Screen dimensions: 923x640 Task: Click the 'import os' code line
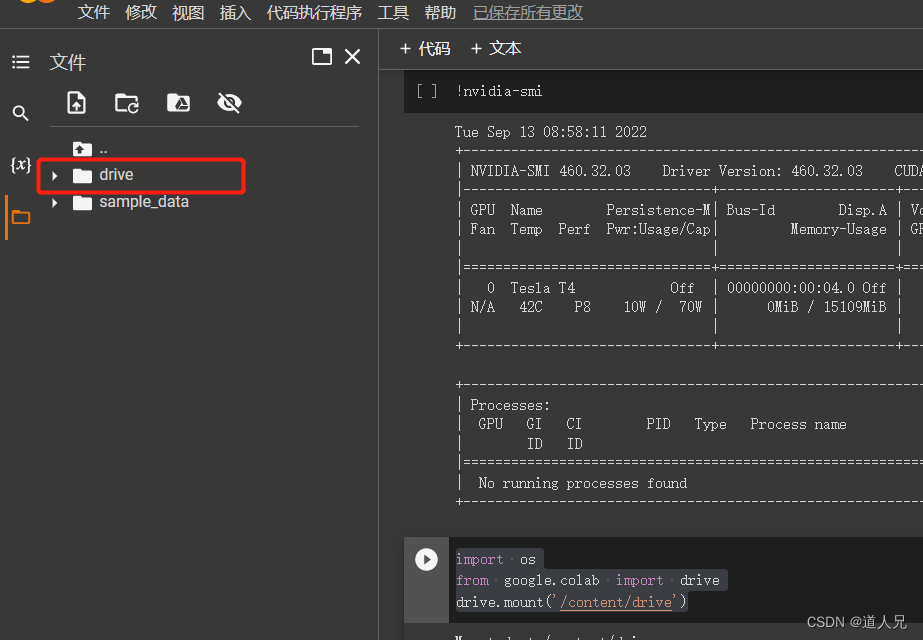tap(496, 559)
